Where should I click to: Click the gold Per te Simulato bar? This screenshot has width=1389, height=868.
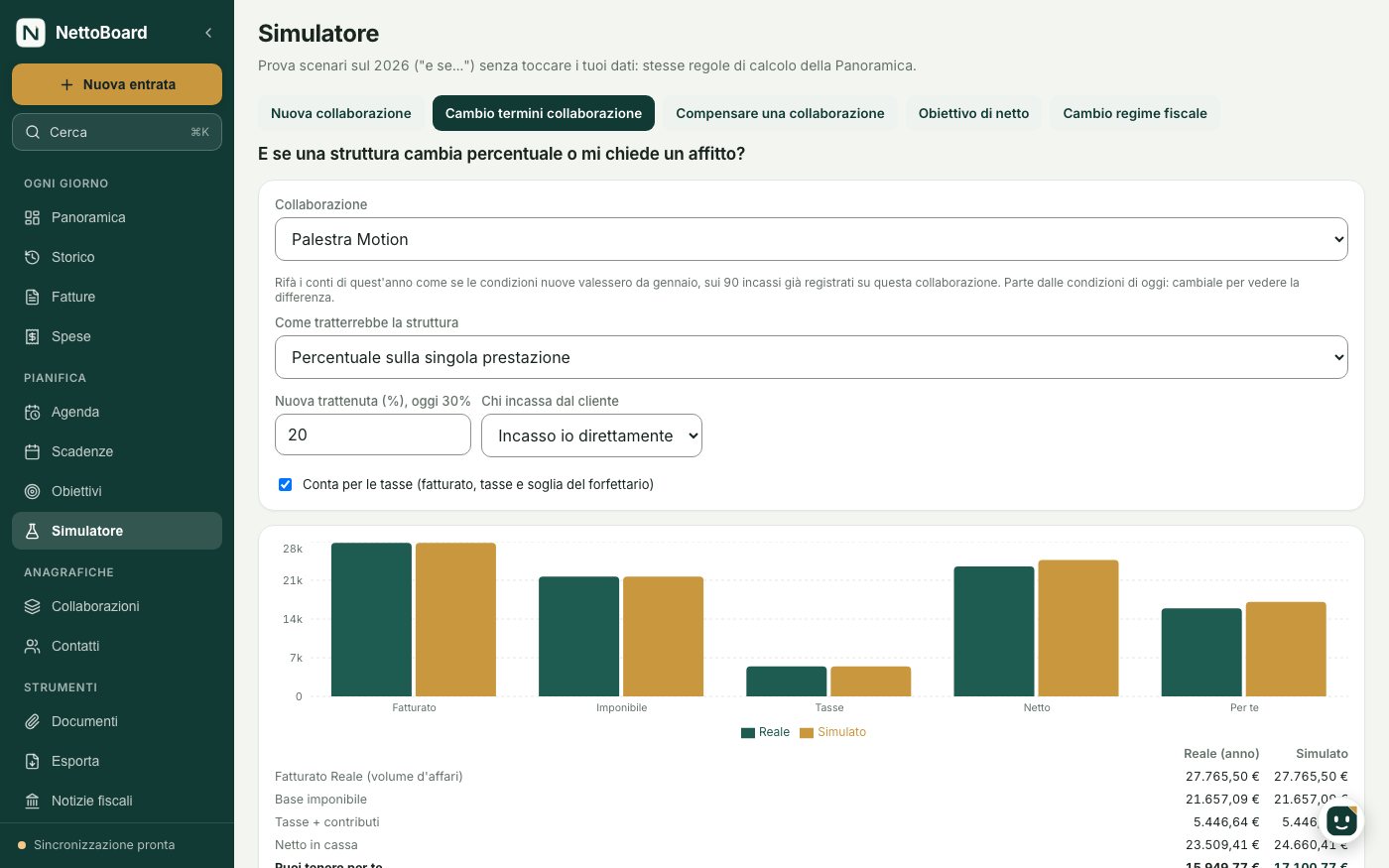point(1286,649)
